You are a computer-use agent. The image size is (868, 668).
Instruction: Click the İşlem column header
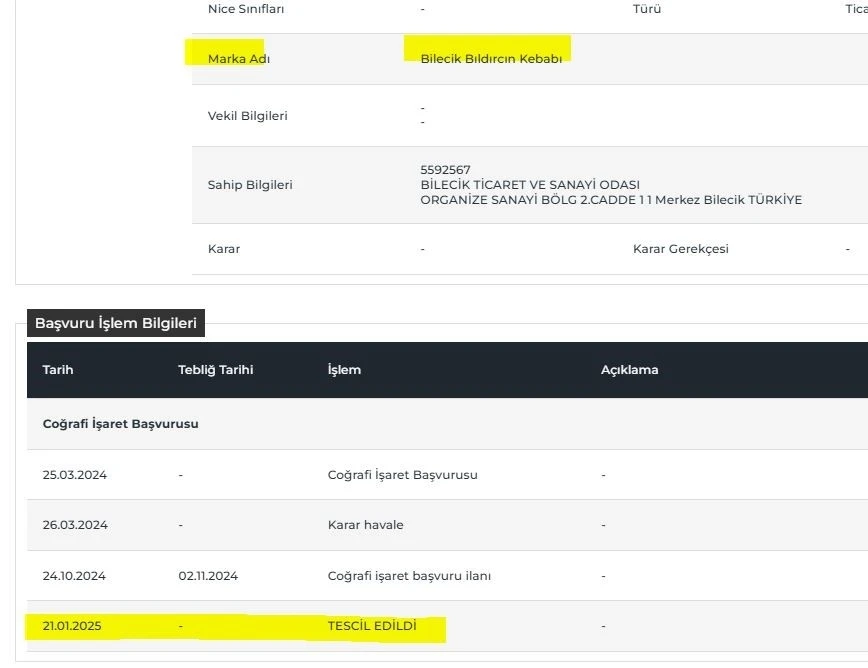pyautogui.click(x=344, y=370)
